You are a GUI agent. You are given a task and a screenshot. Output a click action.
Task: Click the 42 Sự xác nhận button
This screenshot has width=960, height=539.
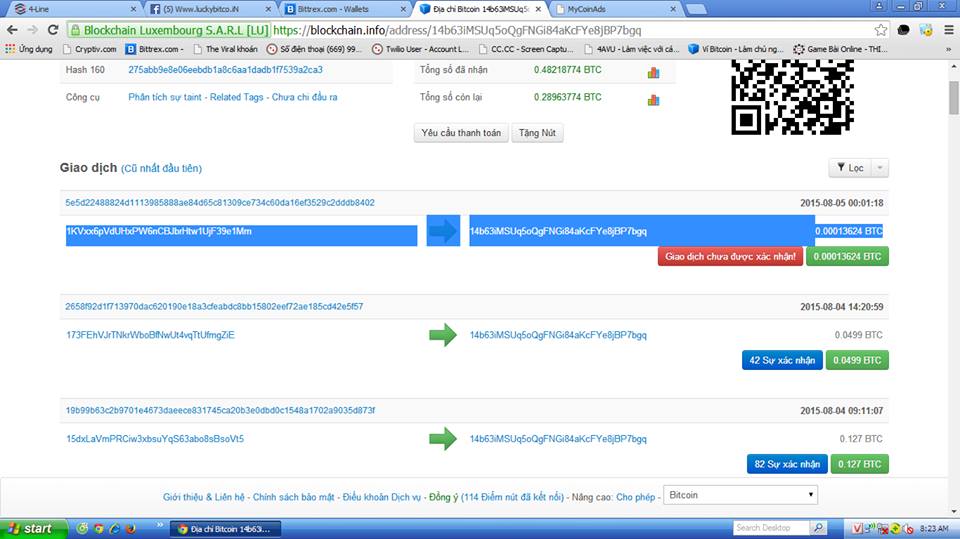(782, 360)
